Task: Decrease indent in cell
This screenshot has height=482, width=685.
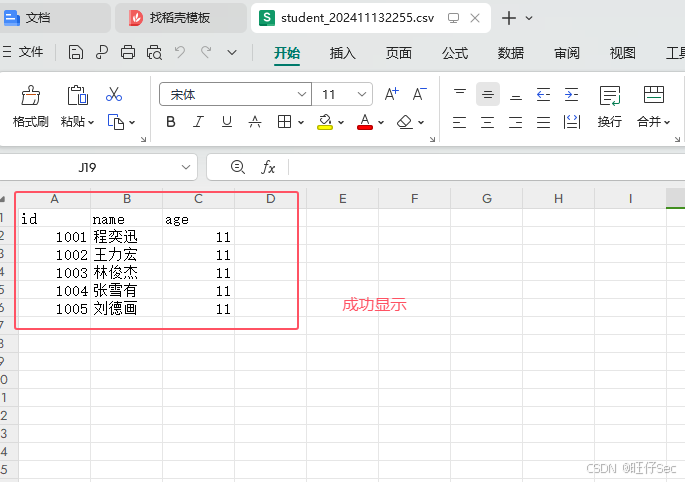Action: [543, 94]
